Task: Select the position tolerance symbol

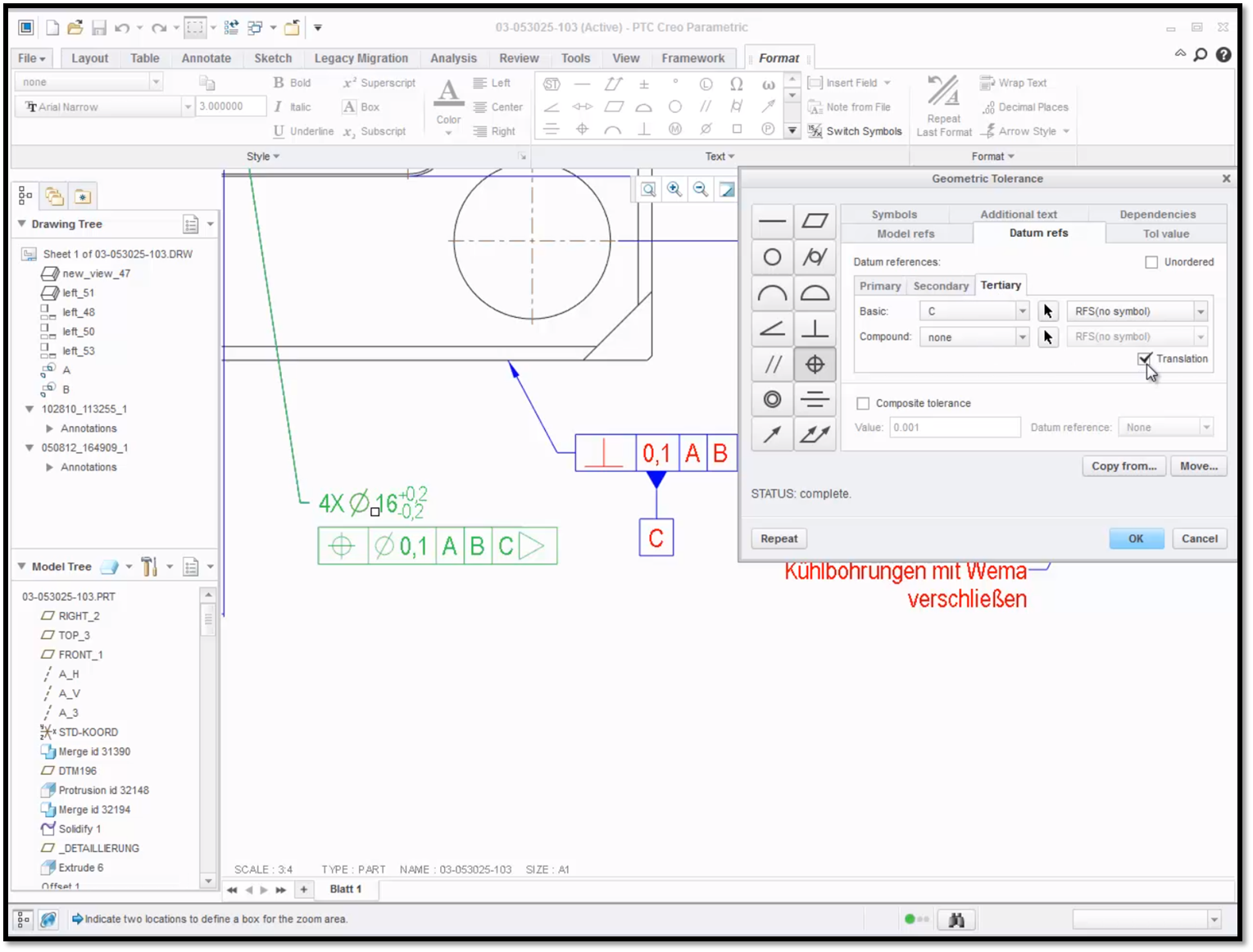Action: pyautogui.click(x=815, y=365)
